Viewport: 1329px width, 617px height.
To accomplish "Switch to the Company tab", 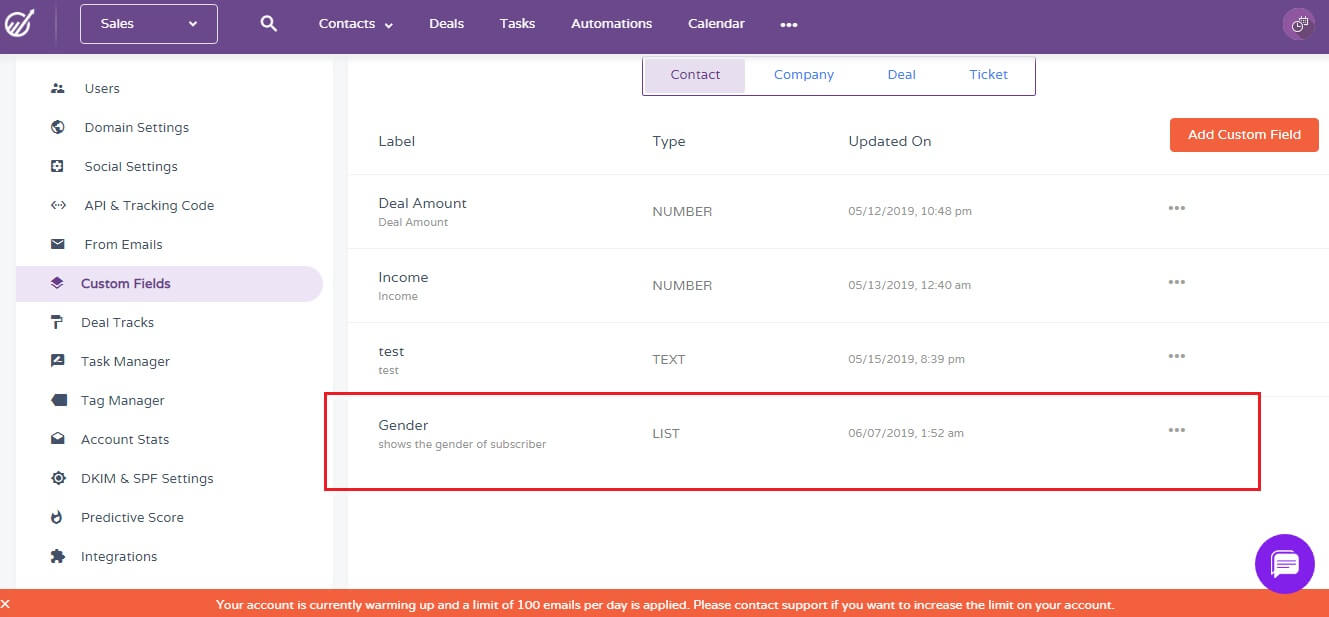I will [x=803, y=75].
